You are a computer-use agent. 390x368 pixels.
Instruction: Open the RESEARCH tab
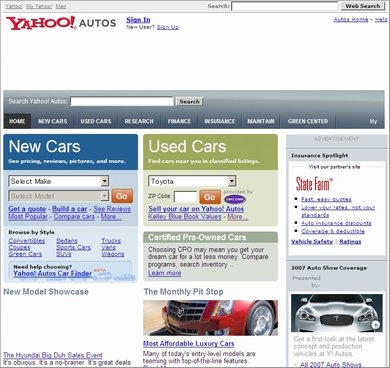[139, 121]
